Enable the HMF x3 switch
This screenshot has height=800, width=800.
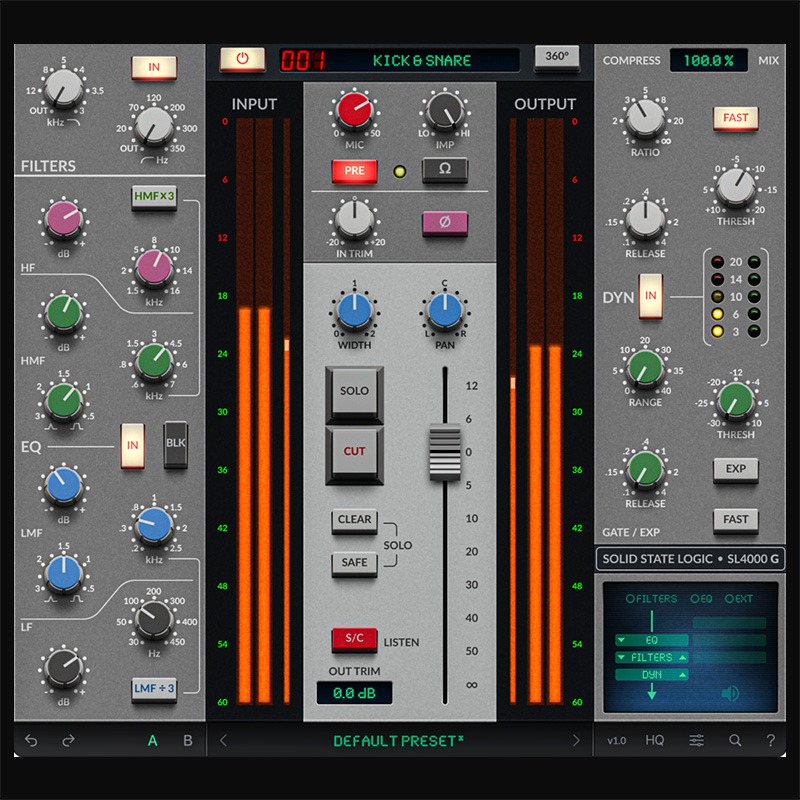[x=154, y=197]
